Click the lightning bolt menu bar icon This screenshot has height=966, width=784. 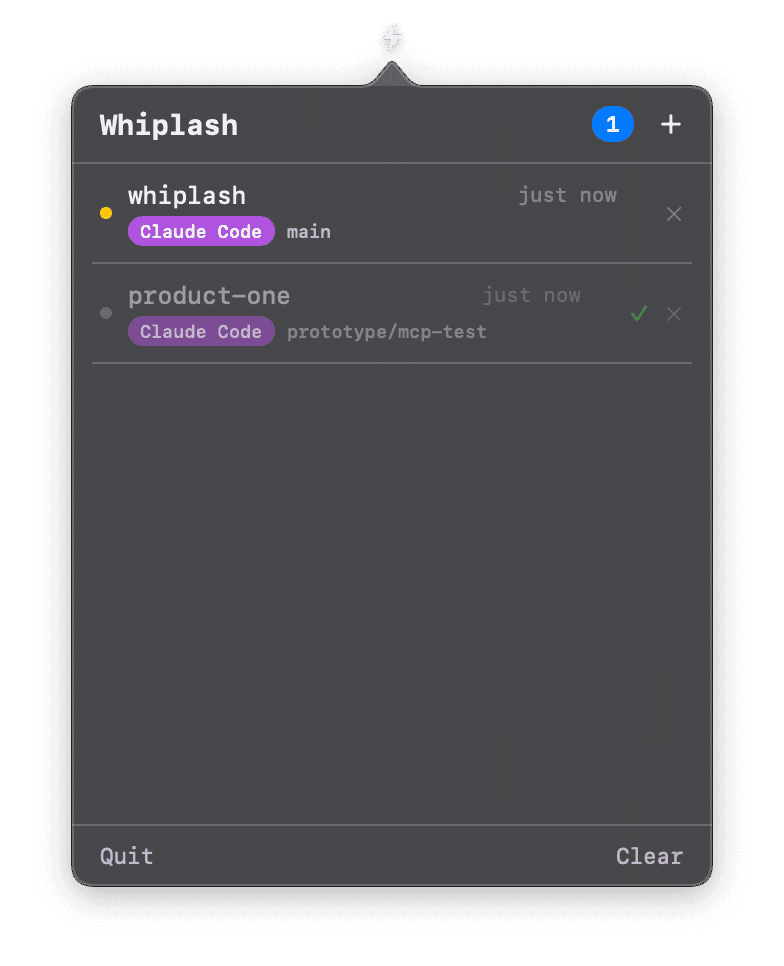(391, 38)
